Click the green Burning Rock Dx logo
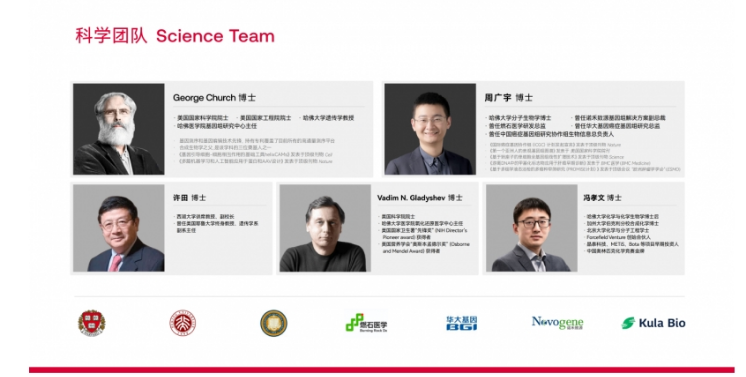This screenshot has height=377, width=746. pyautogui.click(x=366, y=323)
